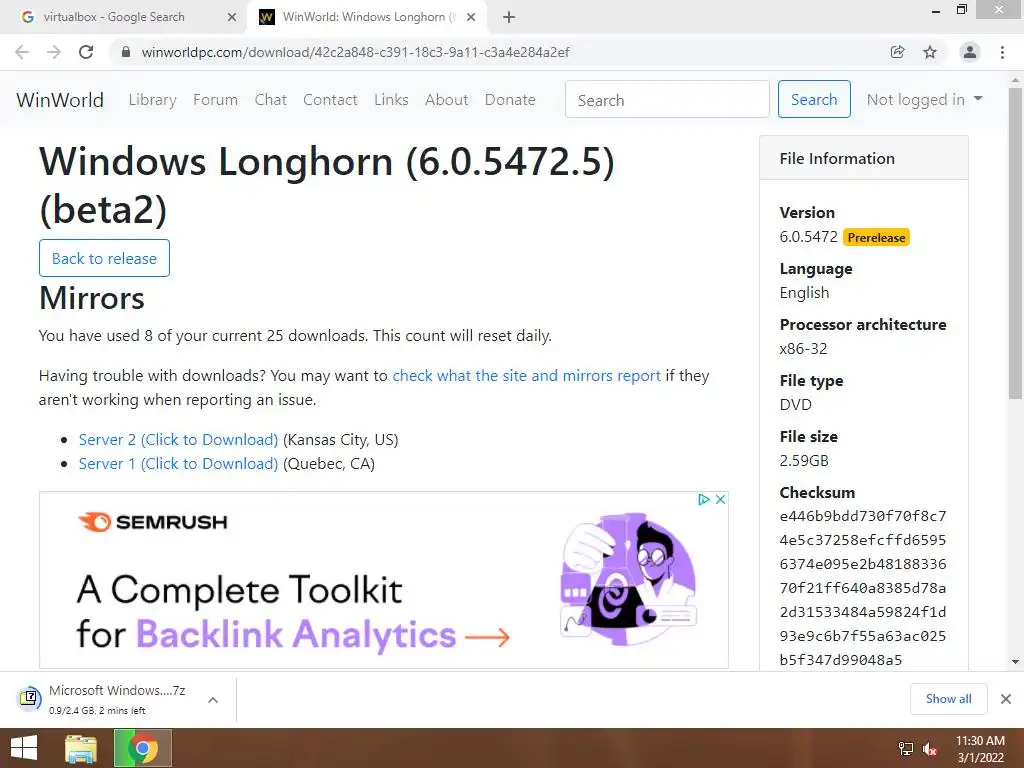Open About in the navigation bar
Viewport: 1024px width, 768px height.
447,100
